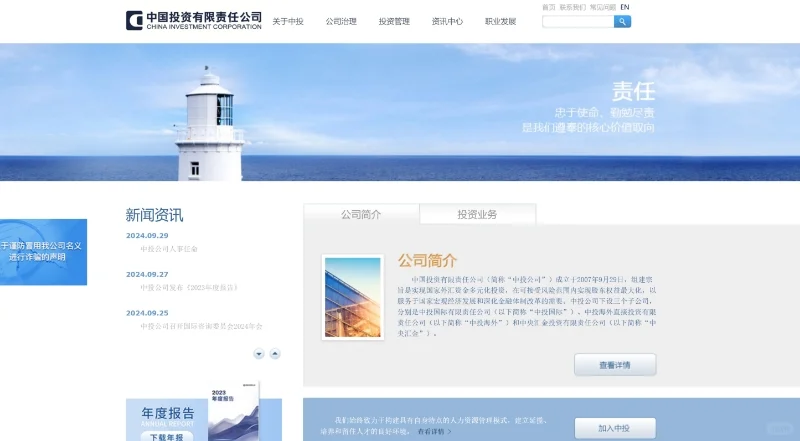Open the 公司治理 menu
The height and width of the screenshot is (441, 800).
341,21
